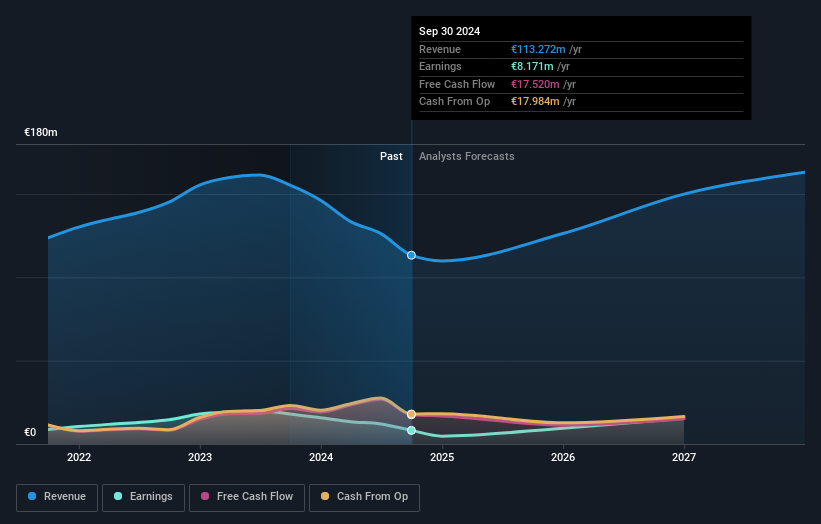Viewport: 821px width, 524px height.
Task: Select the 2022 label on the x-axis
Action: tap(79, 457)
